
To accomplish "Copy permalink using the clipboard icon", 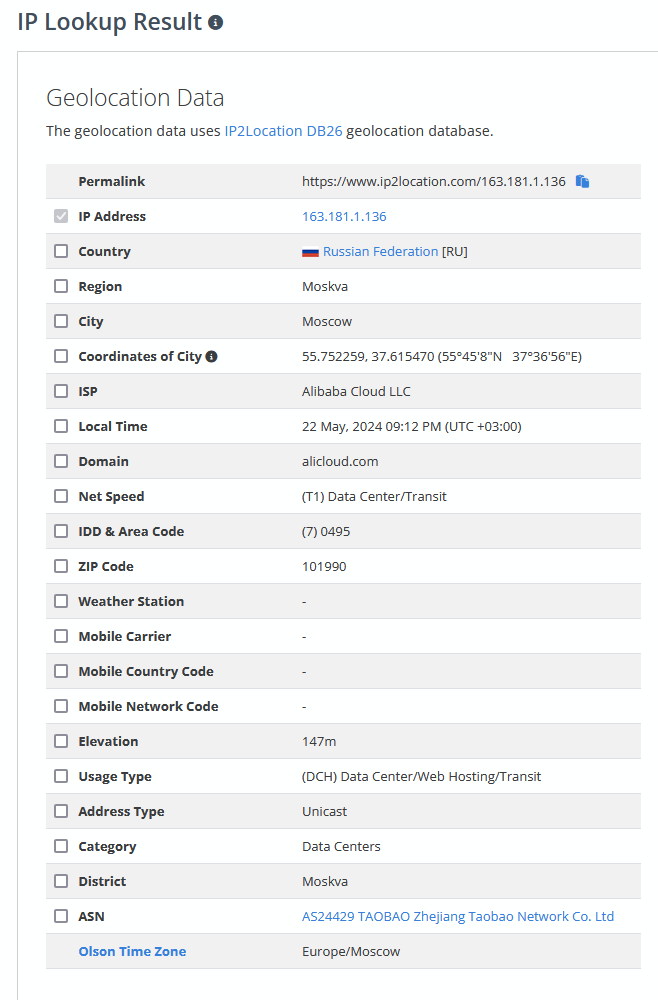I will [x=582, y=182].
